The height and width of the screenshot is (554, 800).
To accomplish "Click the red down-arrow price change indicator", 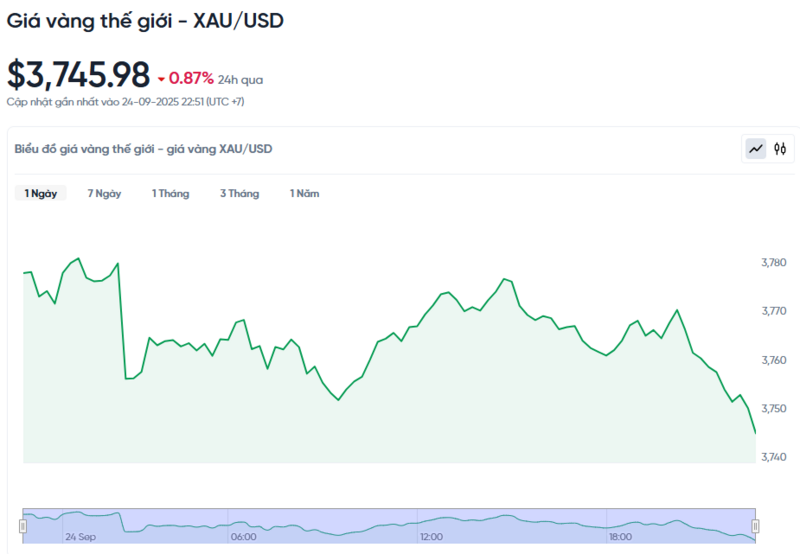I will 161,79.
